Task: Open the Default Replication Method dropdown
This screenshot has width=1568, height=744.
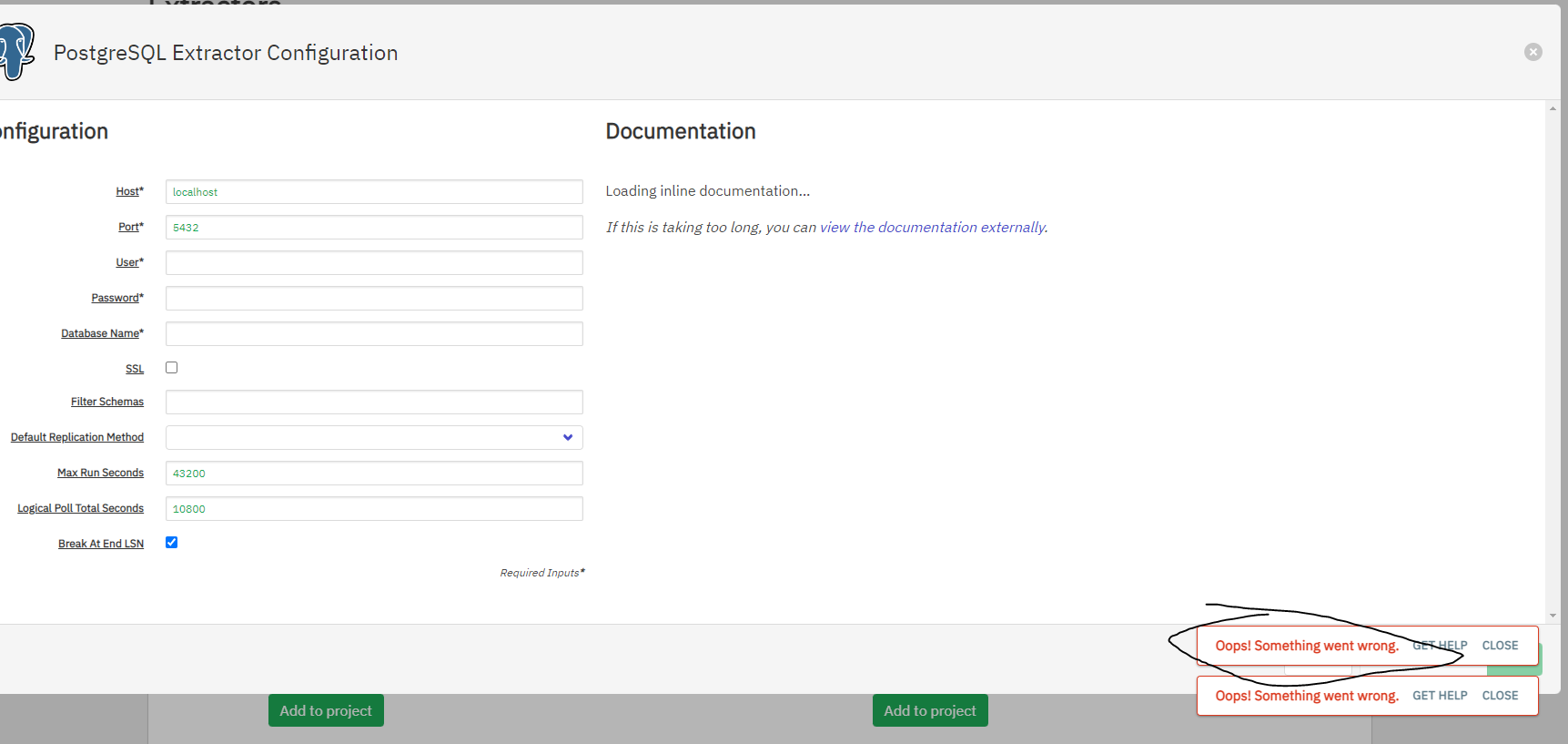Action: tap(374, 437)
